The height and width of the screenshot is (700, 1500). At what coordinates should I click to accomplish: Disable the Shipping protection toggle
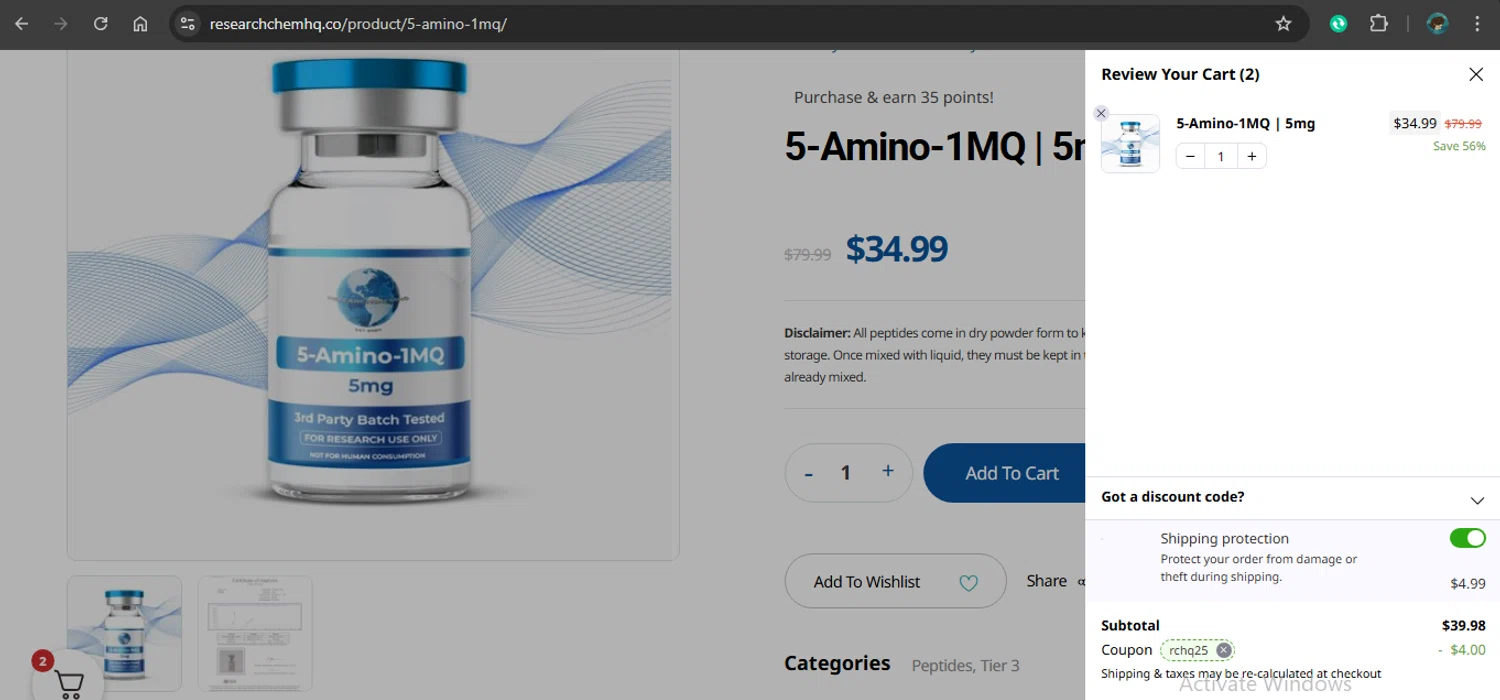click(1467, 538)
